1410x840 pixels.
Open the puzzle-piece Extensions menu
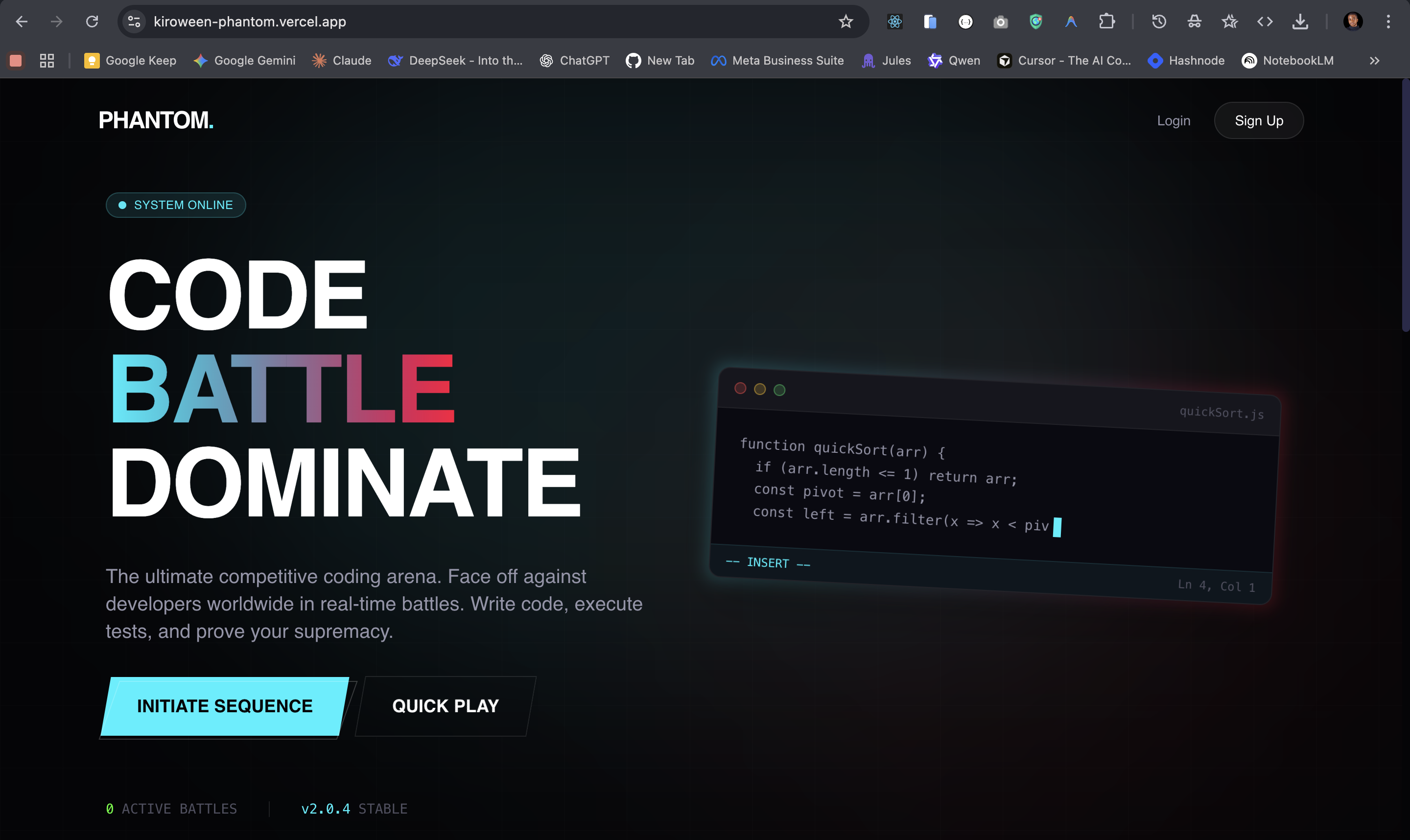[1106, 22]
